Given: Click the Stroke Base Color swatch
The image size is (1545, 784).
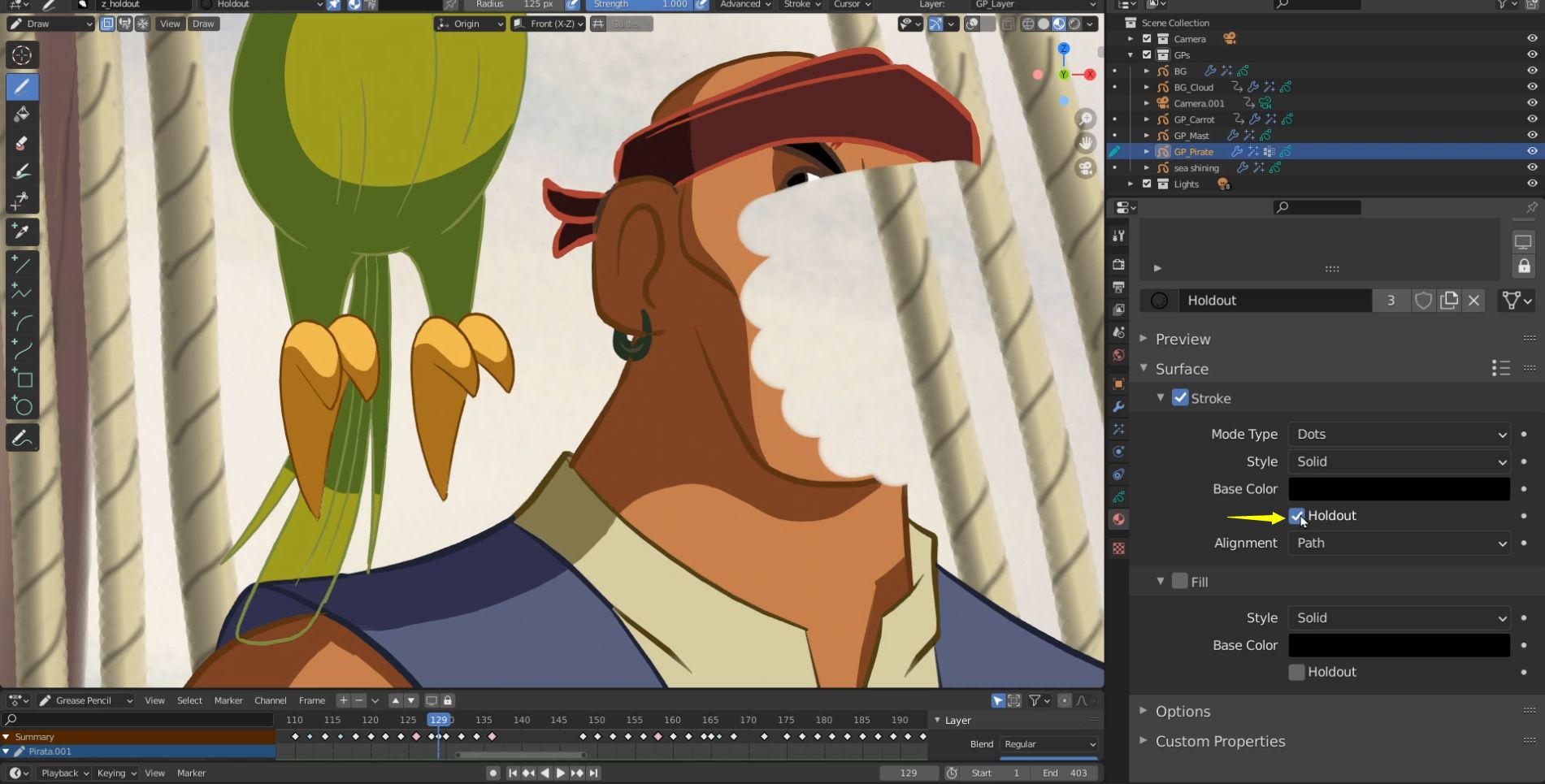Looking at the screenshot, I should tap(1400, 489).
